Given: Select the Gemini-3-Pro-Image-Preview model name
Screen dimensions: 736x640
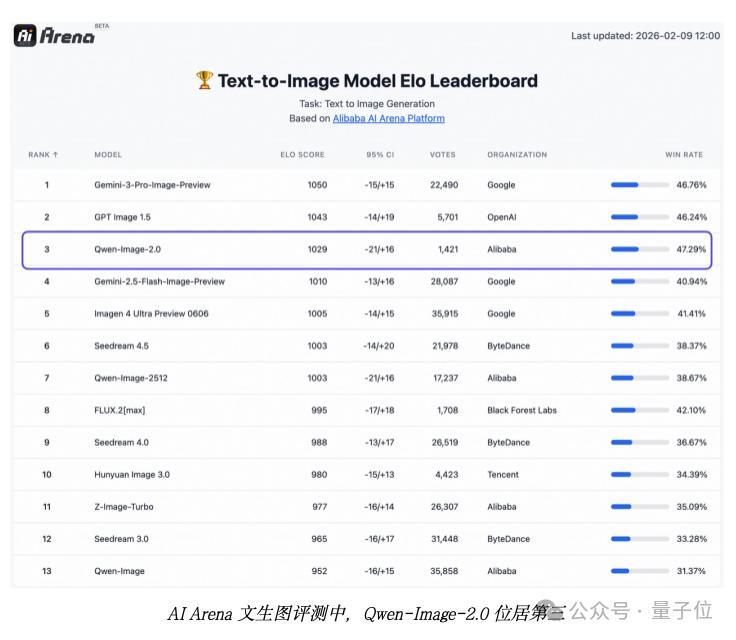Looking at the screenshot, I should pos(152,185).
